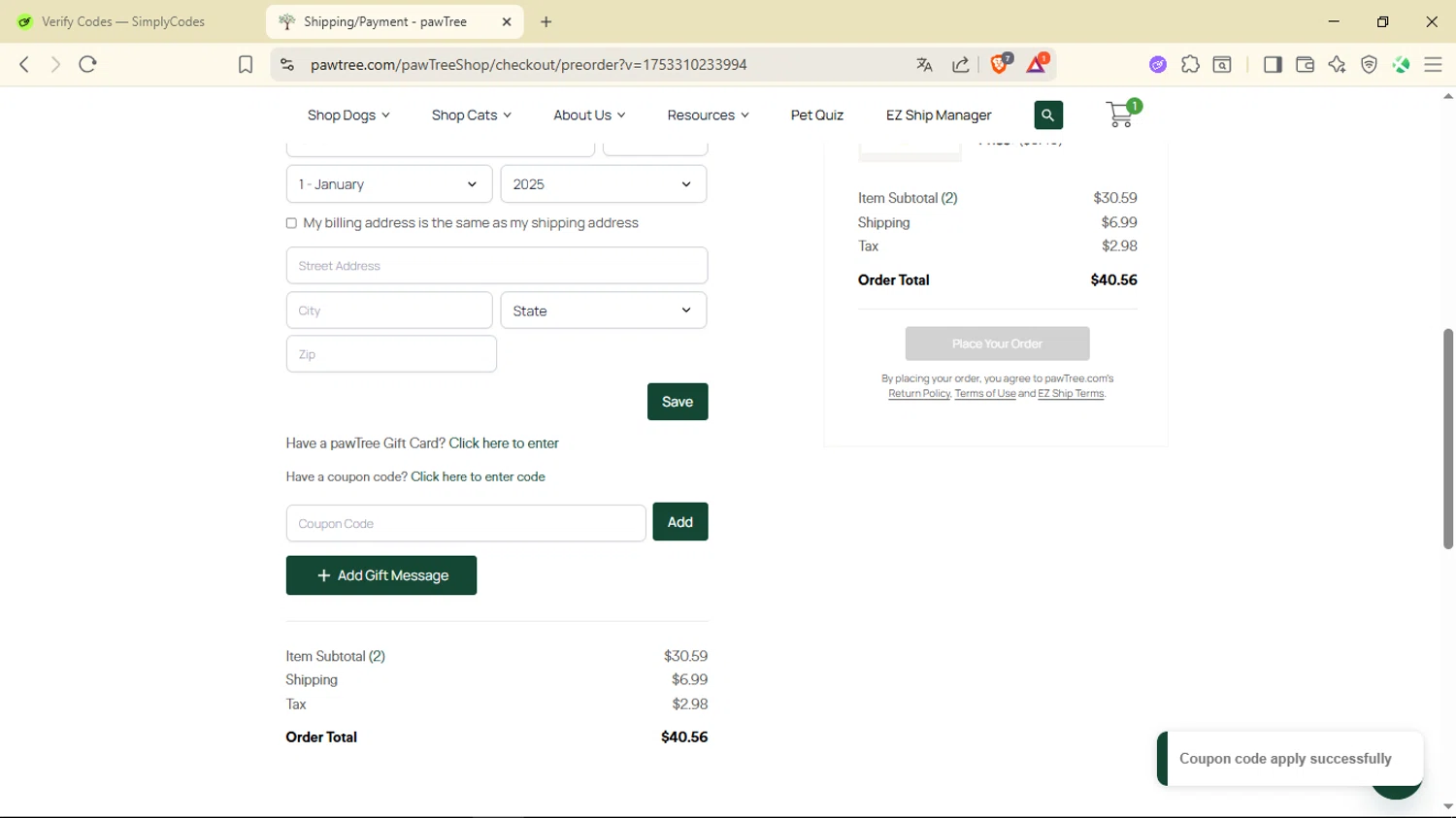The width and height of the screenshot is (1456, 818).
Task: Click the page vertical scrollbar thumb
Action: pos(1448,439)
